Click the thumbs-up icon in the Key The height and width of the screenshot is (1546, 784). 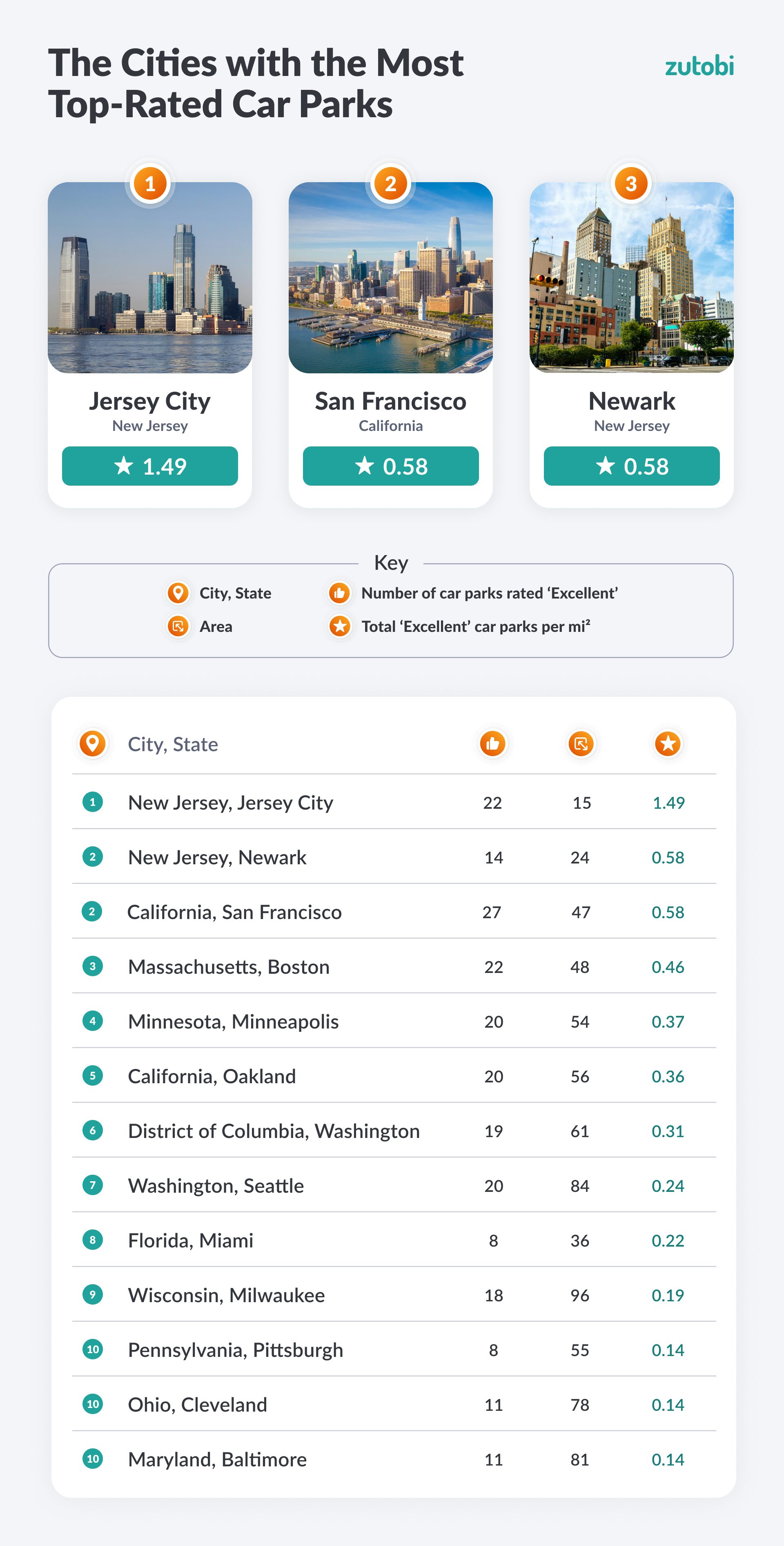click(339, 593)
